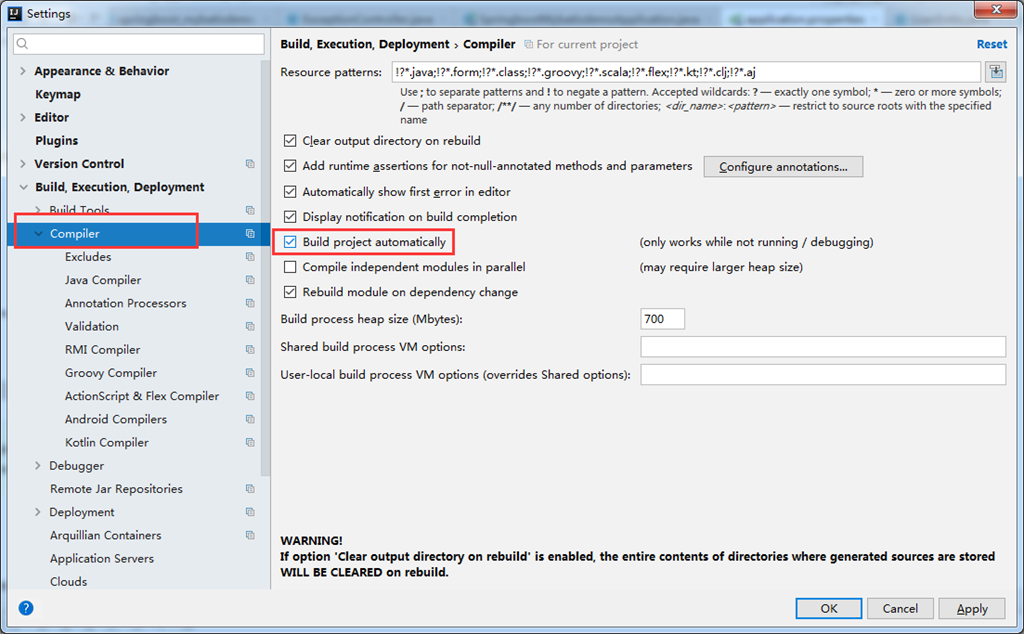Screen dimensions: 1024x634
Task: Click project-level icon next to Kotlin Compiler
Action: point(250,442)
